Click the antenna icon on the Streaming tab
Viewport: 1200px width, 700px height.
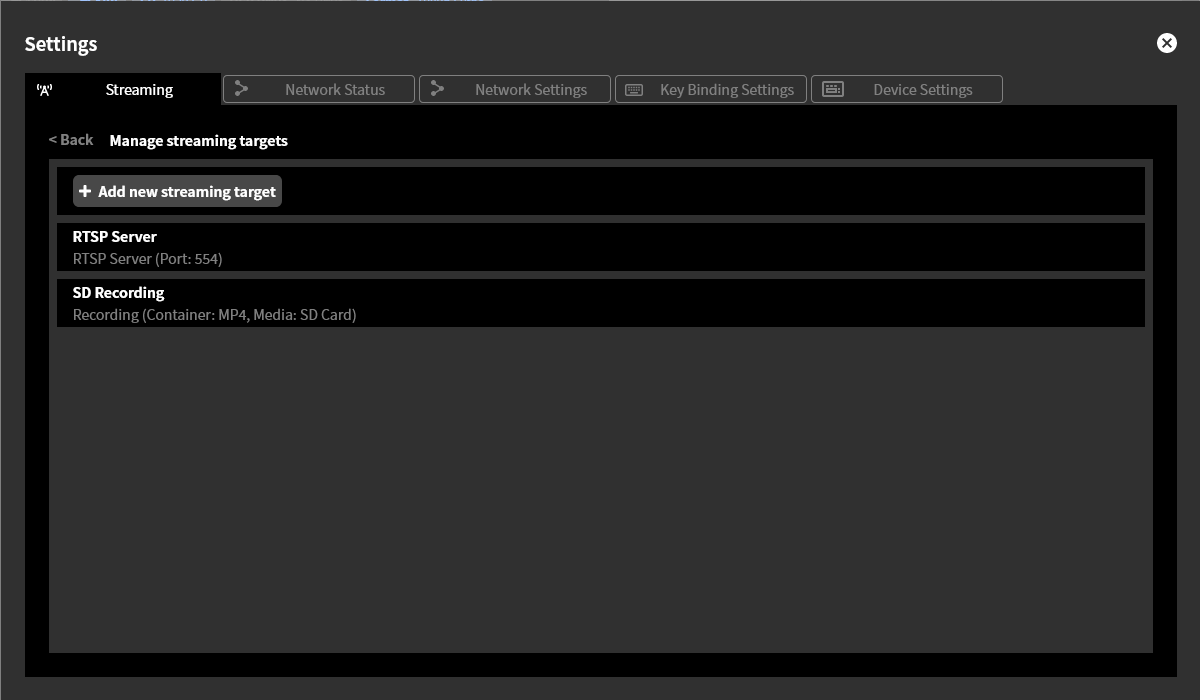[44, 90]
